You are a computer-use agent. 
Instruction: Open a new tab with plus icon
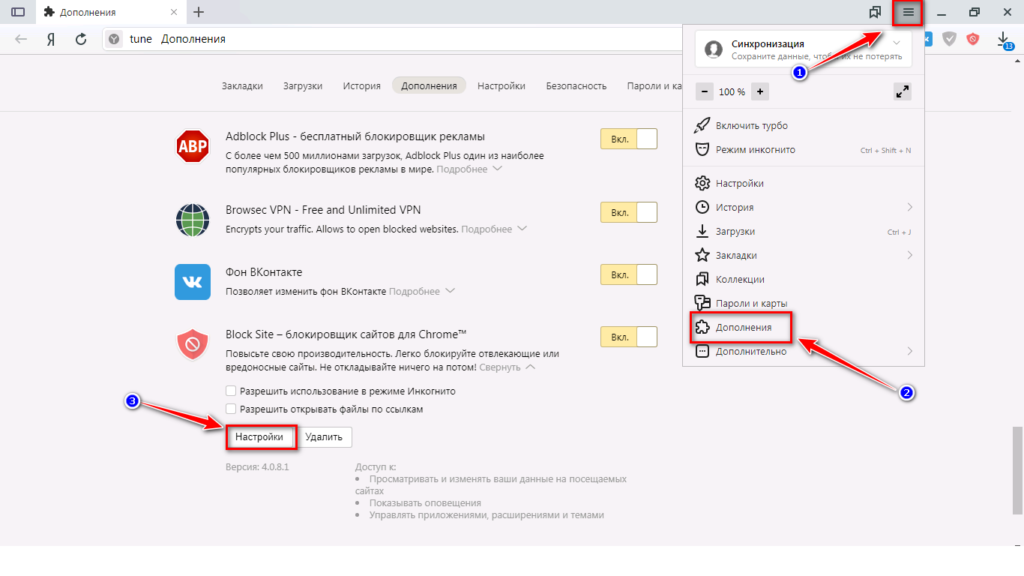click(x=199, y=12)
